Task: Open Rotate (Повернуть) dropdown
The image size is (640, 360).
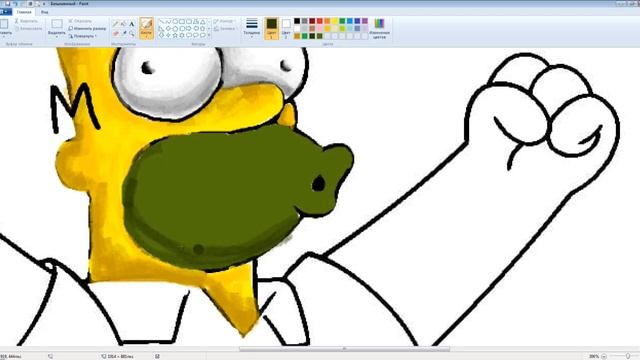Action: [x=82, y=36]
